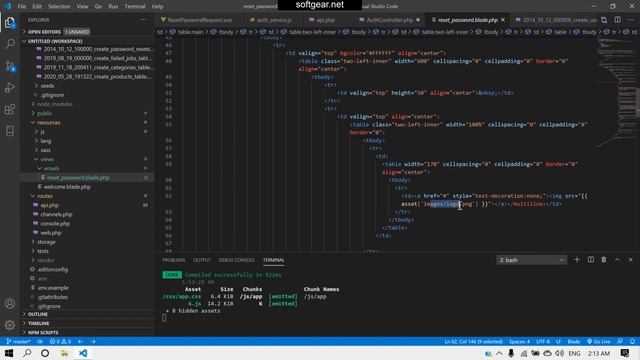
Task: Switch to the Output panel tab
Action: (202, 260)
